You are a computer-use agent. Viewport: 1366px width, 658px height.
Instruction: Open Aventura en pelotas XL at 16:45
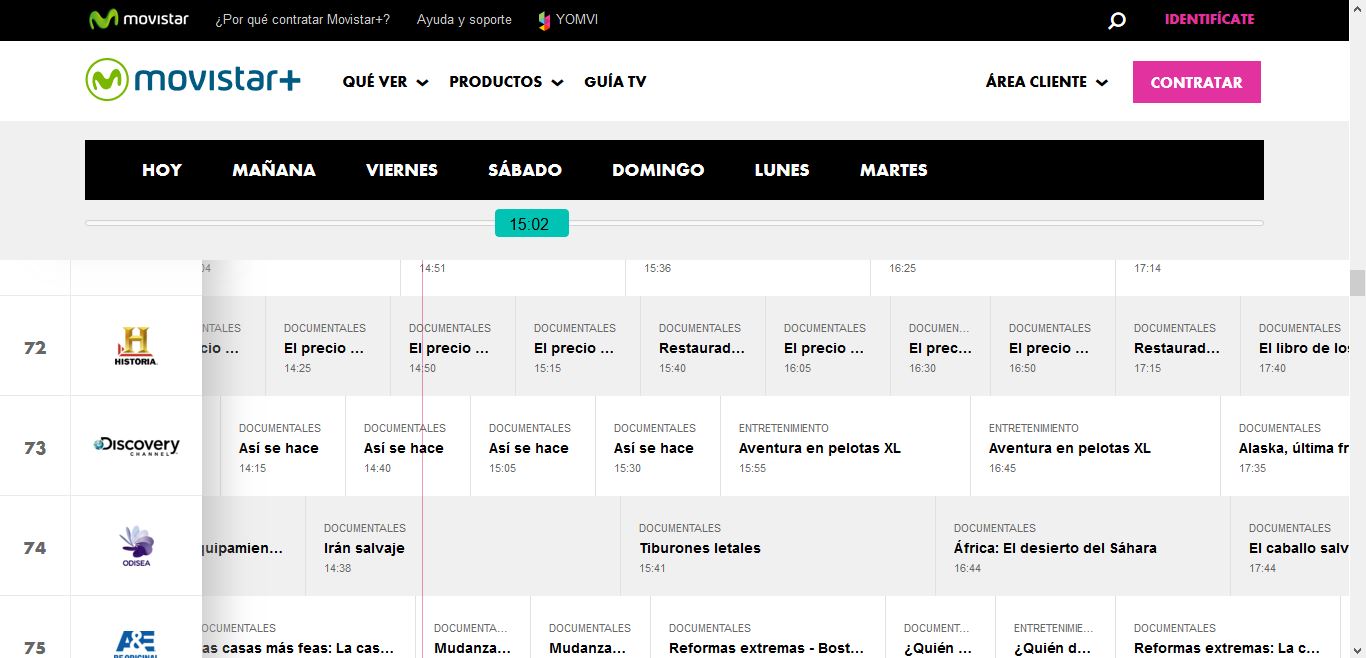[1095, 446]
